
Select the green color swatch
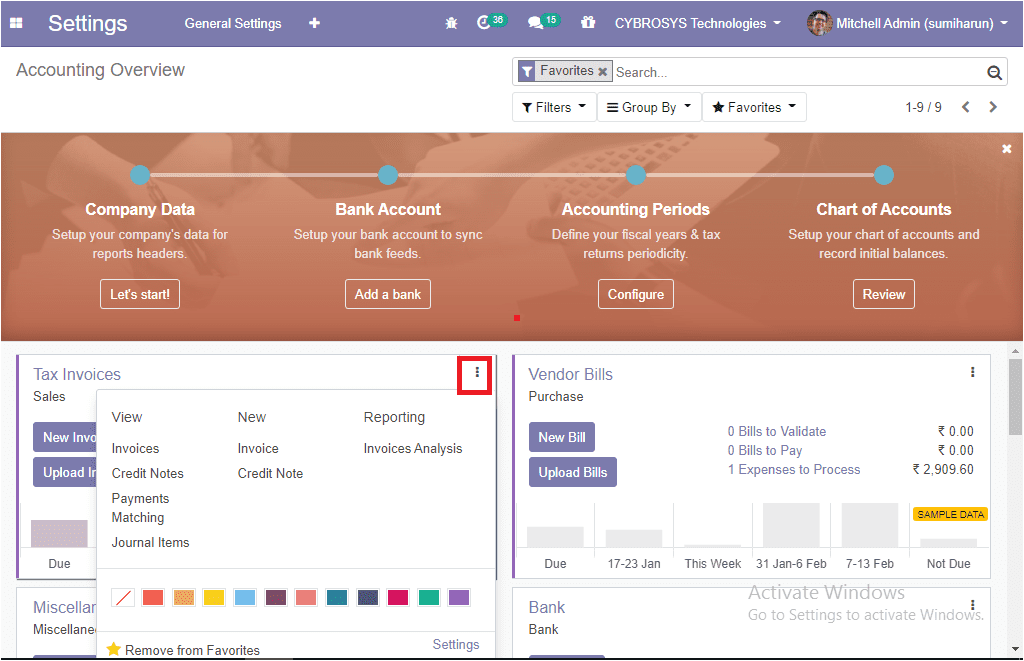coord(428,597)
